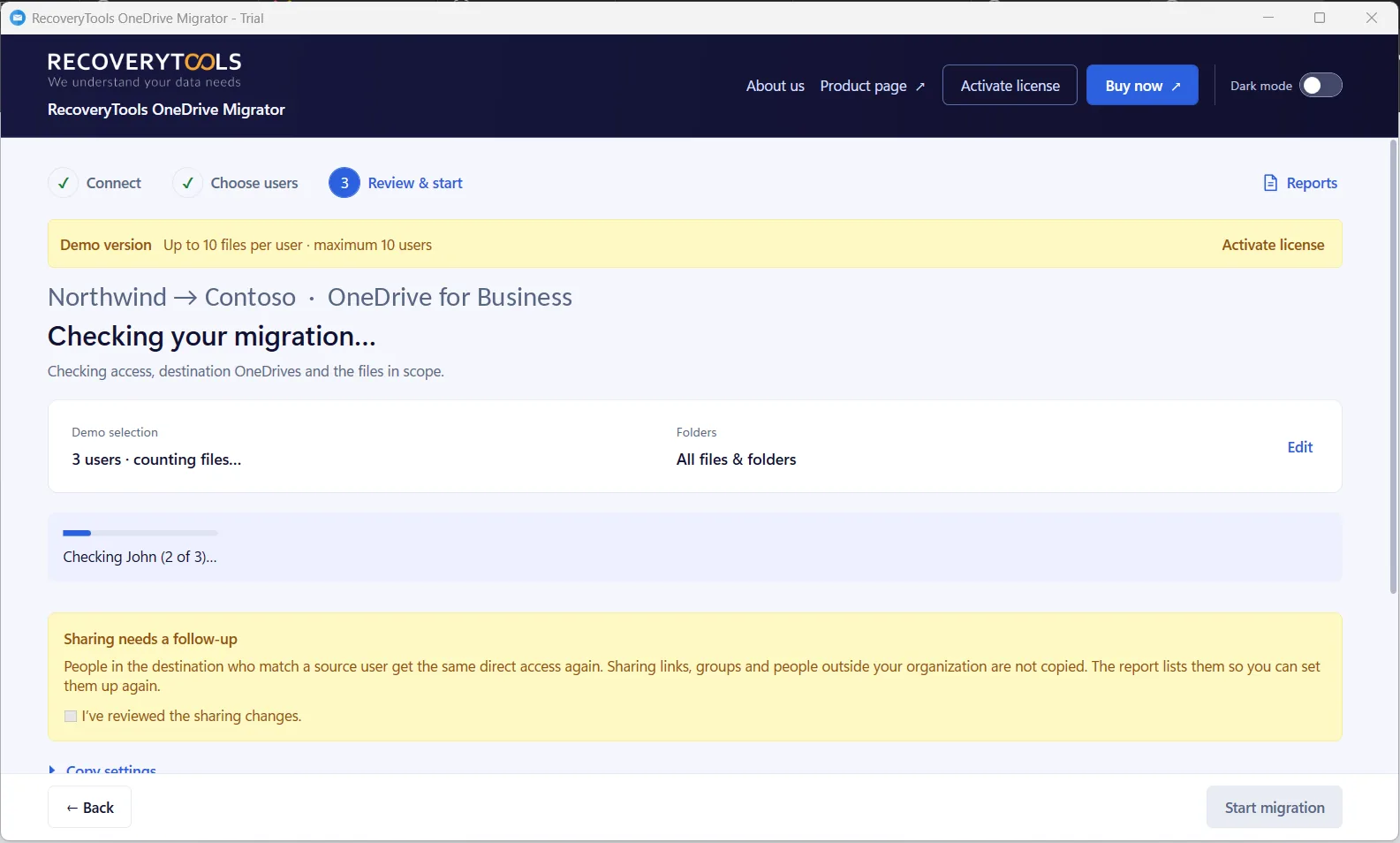Click the Activate license header button
The width and height of the screenshot is (1400, 843).
tap(1010, 85)
